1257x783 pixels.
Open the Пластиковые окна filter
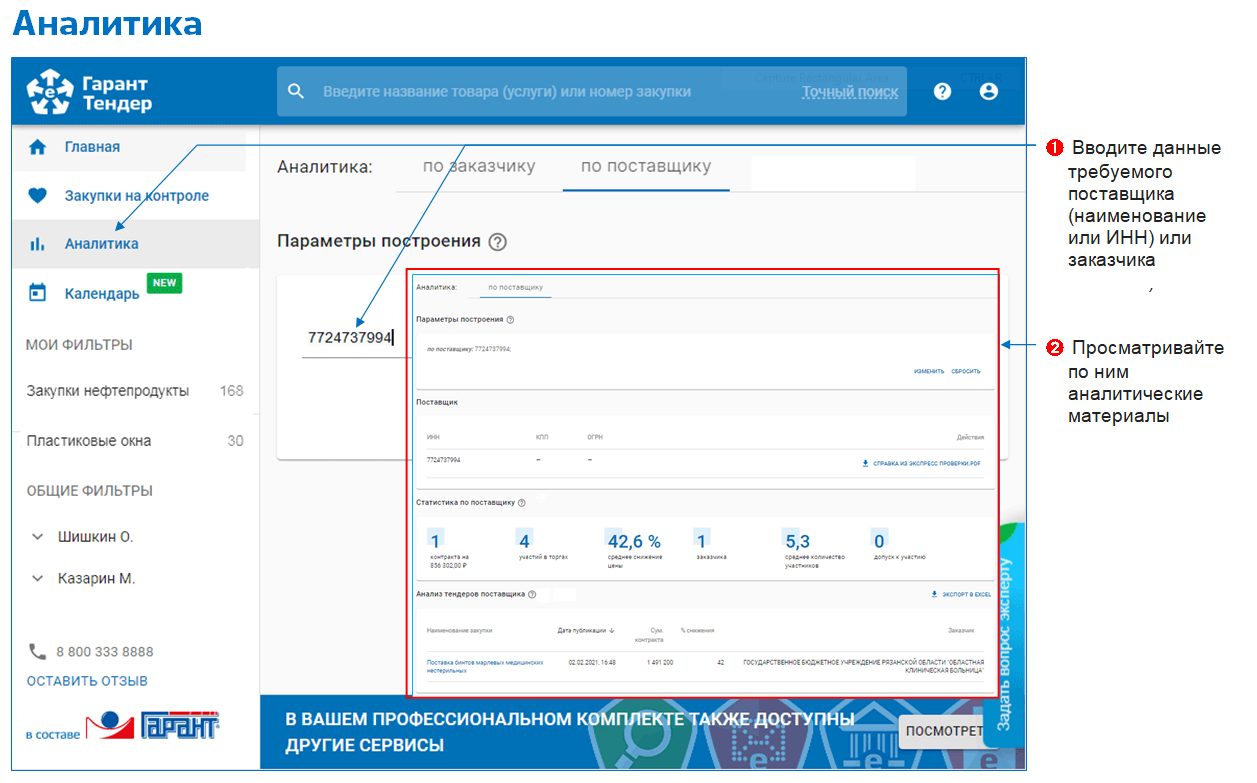(x=89, y=441)
